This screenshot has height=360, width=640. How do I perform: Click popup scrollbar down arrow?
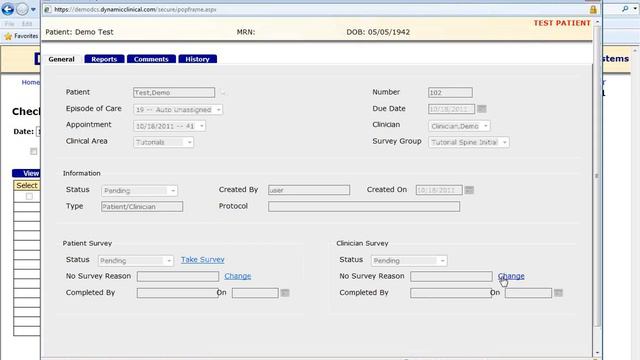[597, 353]
